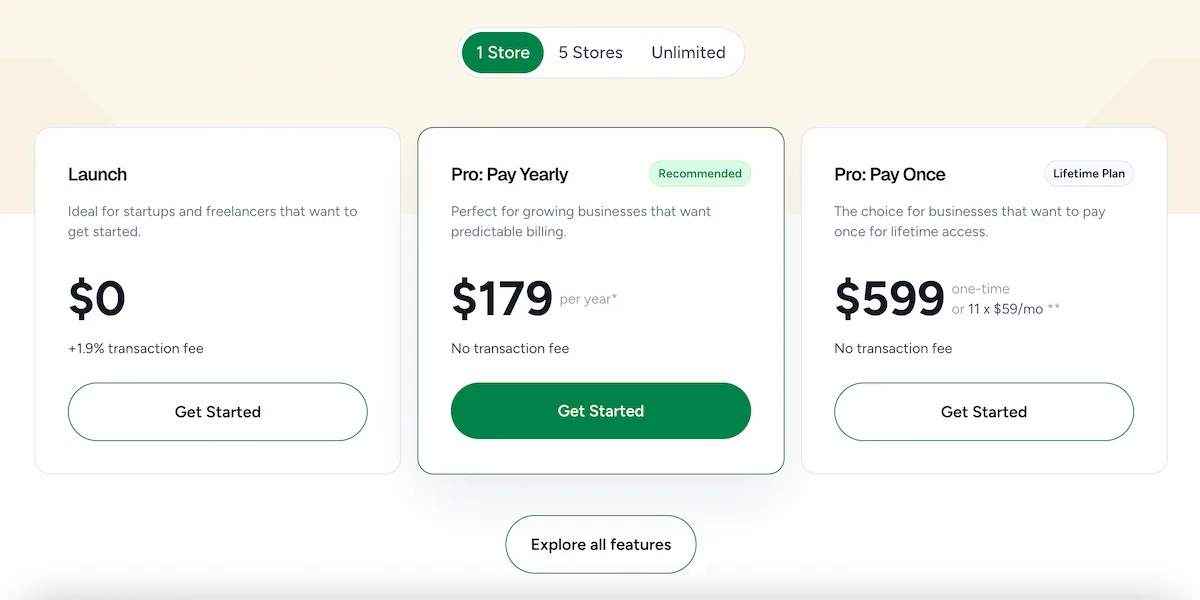Click the +1.9% transaction fee text
1200x600 pixels.
tap(136, 349)
